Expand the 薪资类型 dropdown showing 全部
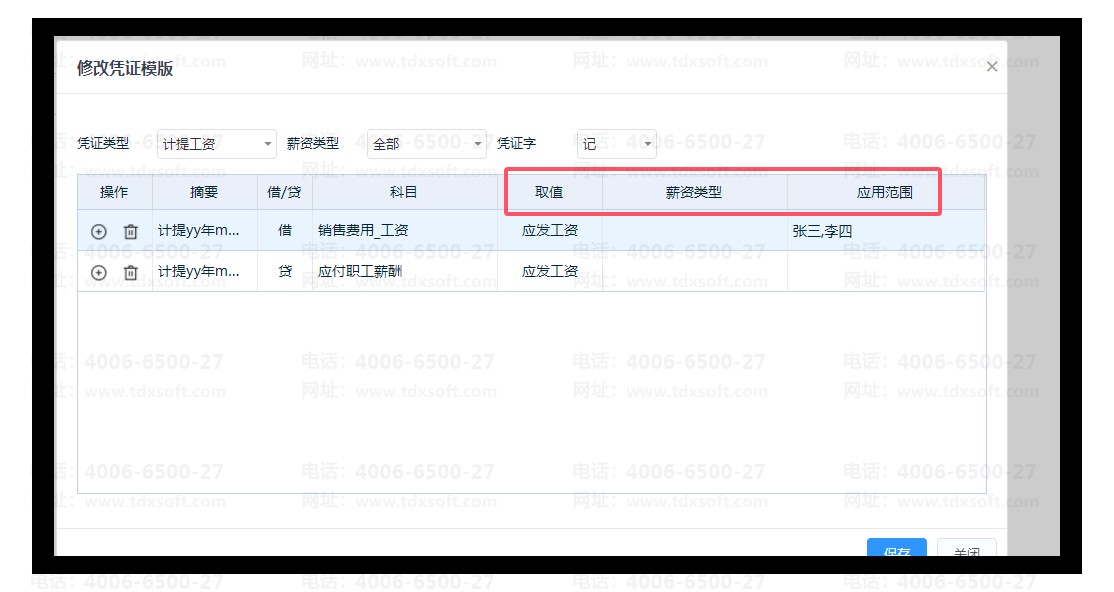1114x592 pixels. pos(426,144)
